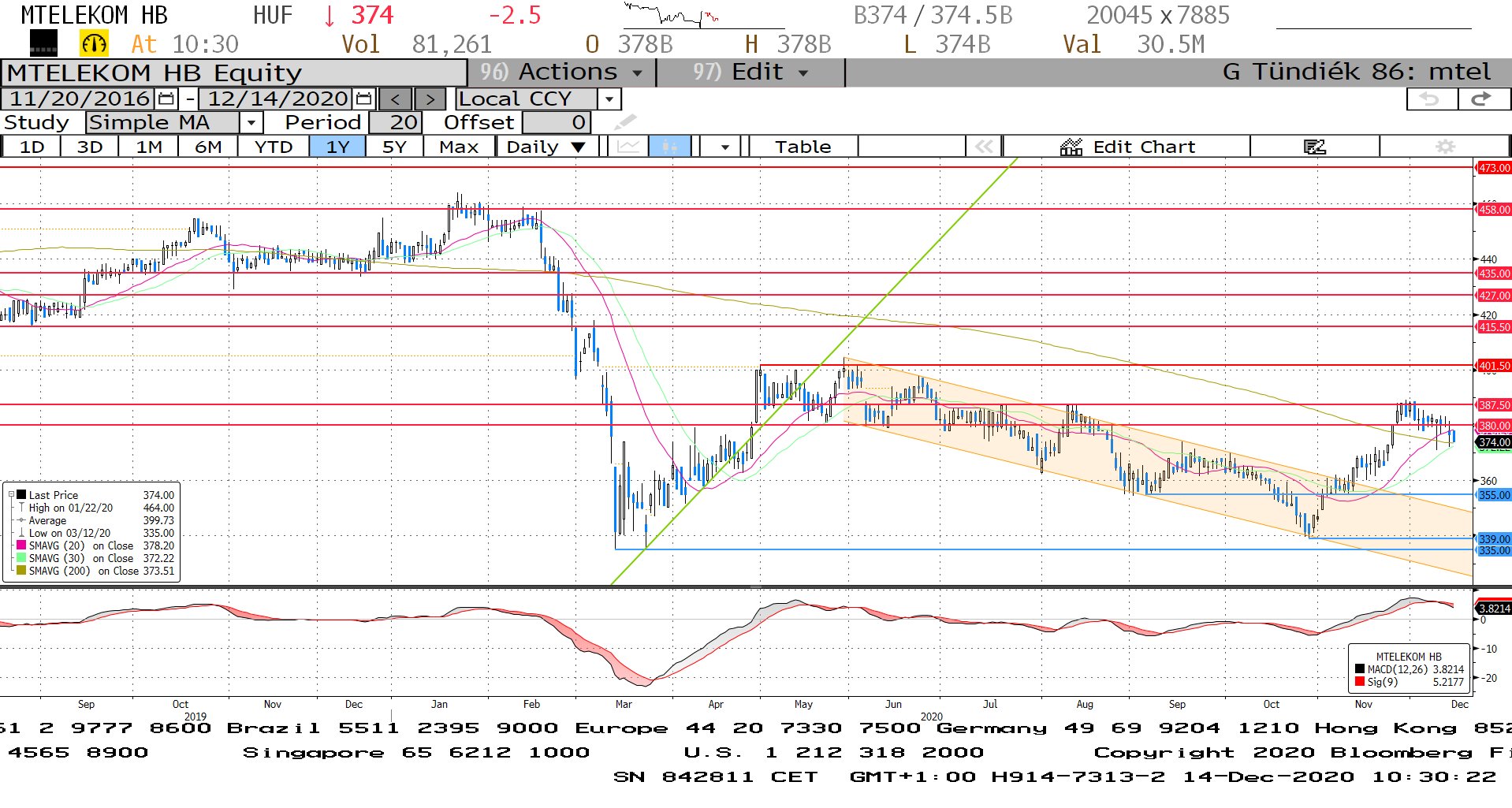Click the Low on 03/12/20 marker icon

(x=22, y=533)
